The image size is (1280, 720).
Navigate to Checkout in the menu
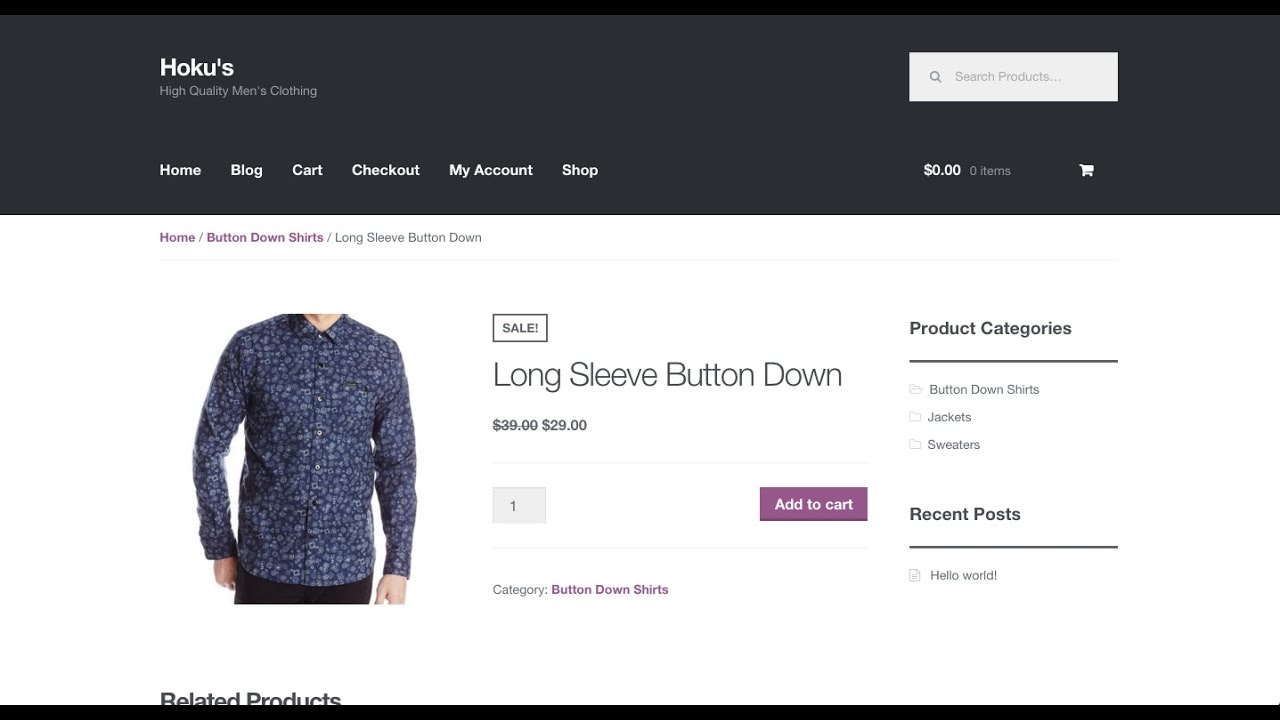point(385,170)
